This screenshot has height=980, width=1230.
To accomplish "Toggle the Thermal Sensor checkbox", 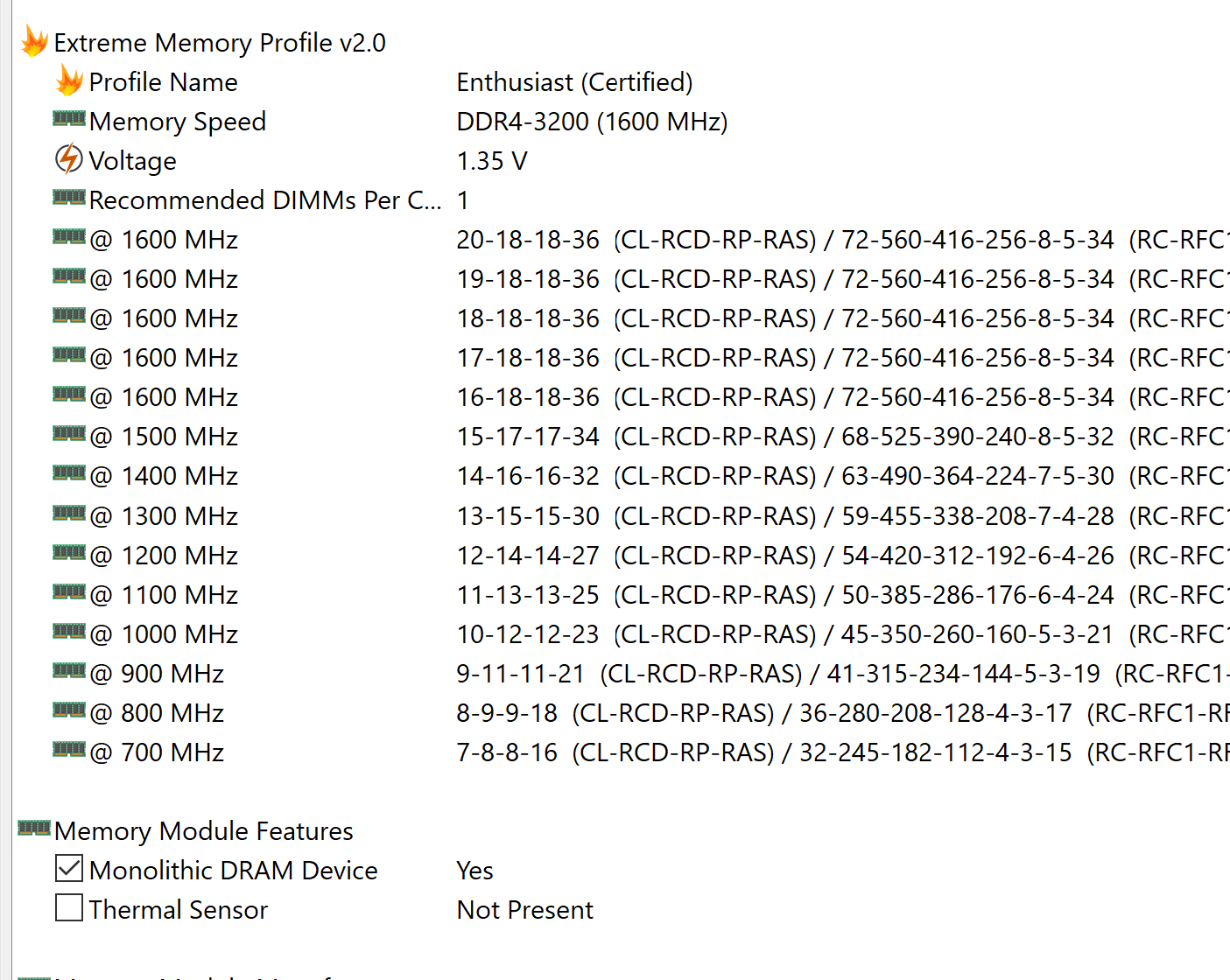I will pyautogui.click(x=69, y=907).
